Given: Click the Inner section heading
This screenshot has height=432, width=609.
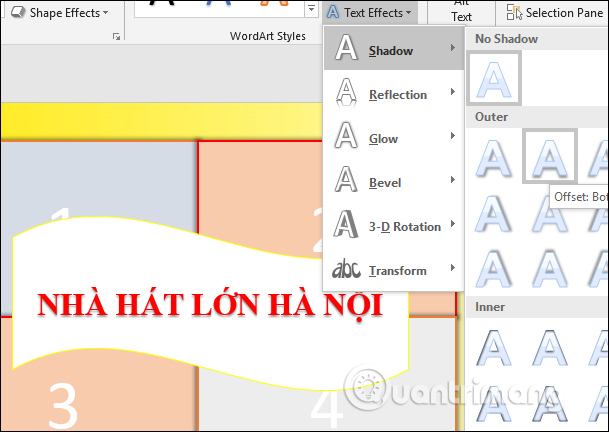Looking at the screenshot, I should 490,307.
